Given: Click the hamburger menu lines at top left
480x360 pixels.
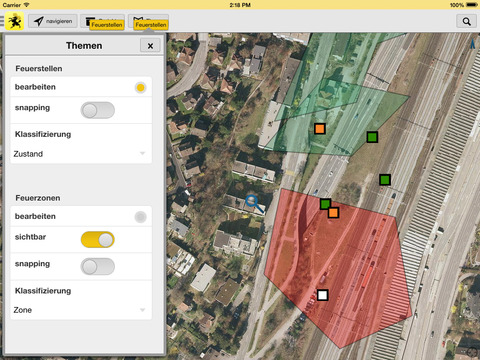Looking at the screenshot, I should [x=2, y=21].
